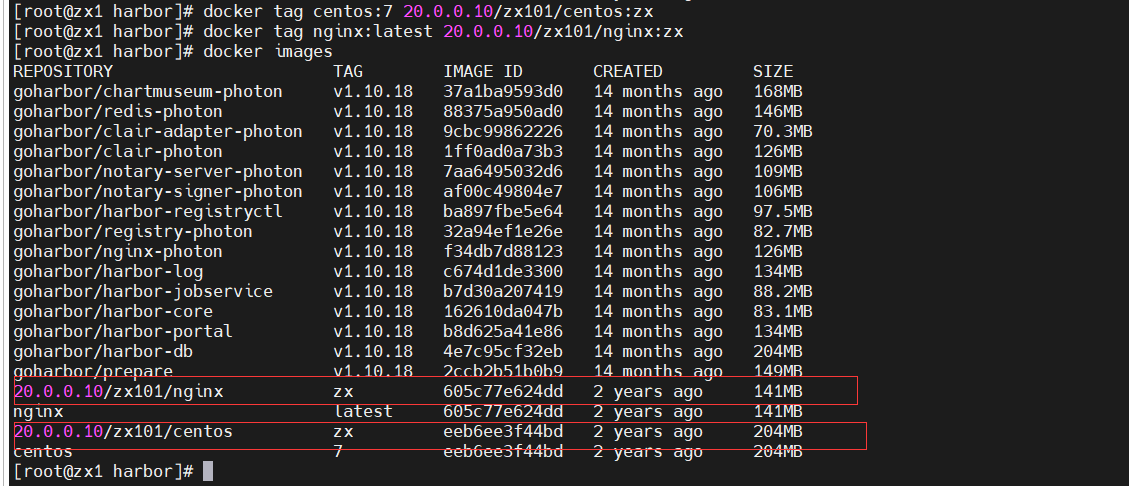The height and width of the screenshot is (486, 1129).
Task: Click image ID 1ff0ad0a73b3
Action: point(503,152)
